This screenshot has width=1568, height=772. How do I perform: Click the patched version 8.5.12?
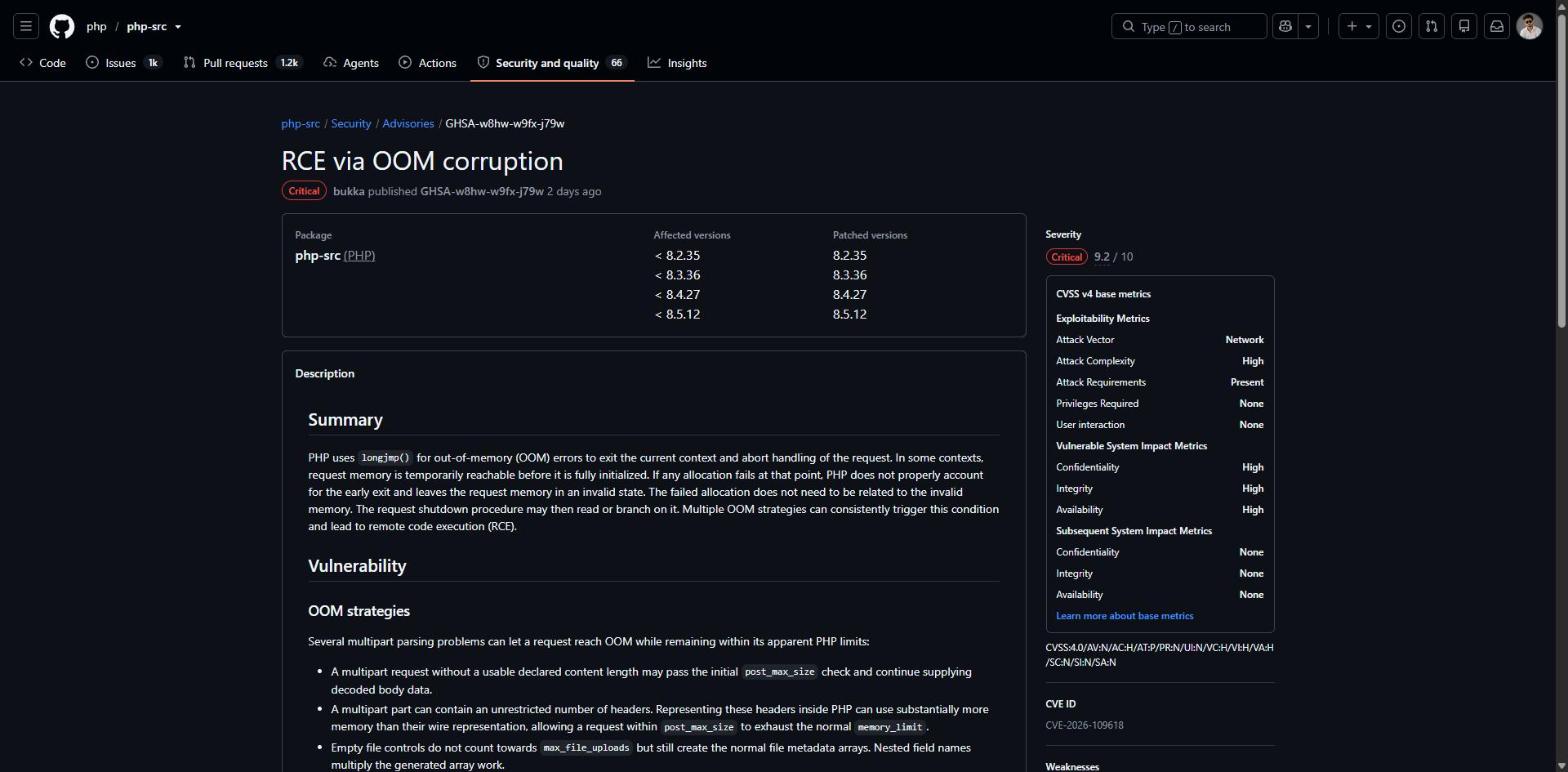[850, 314]
